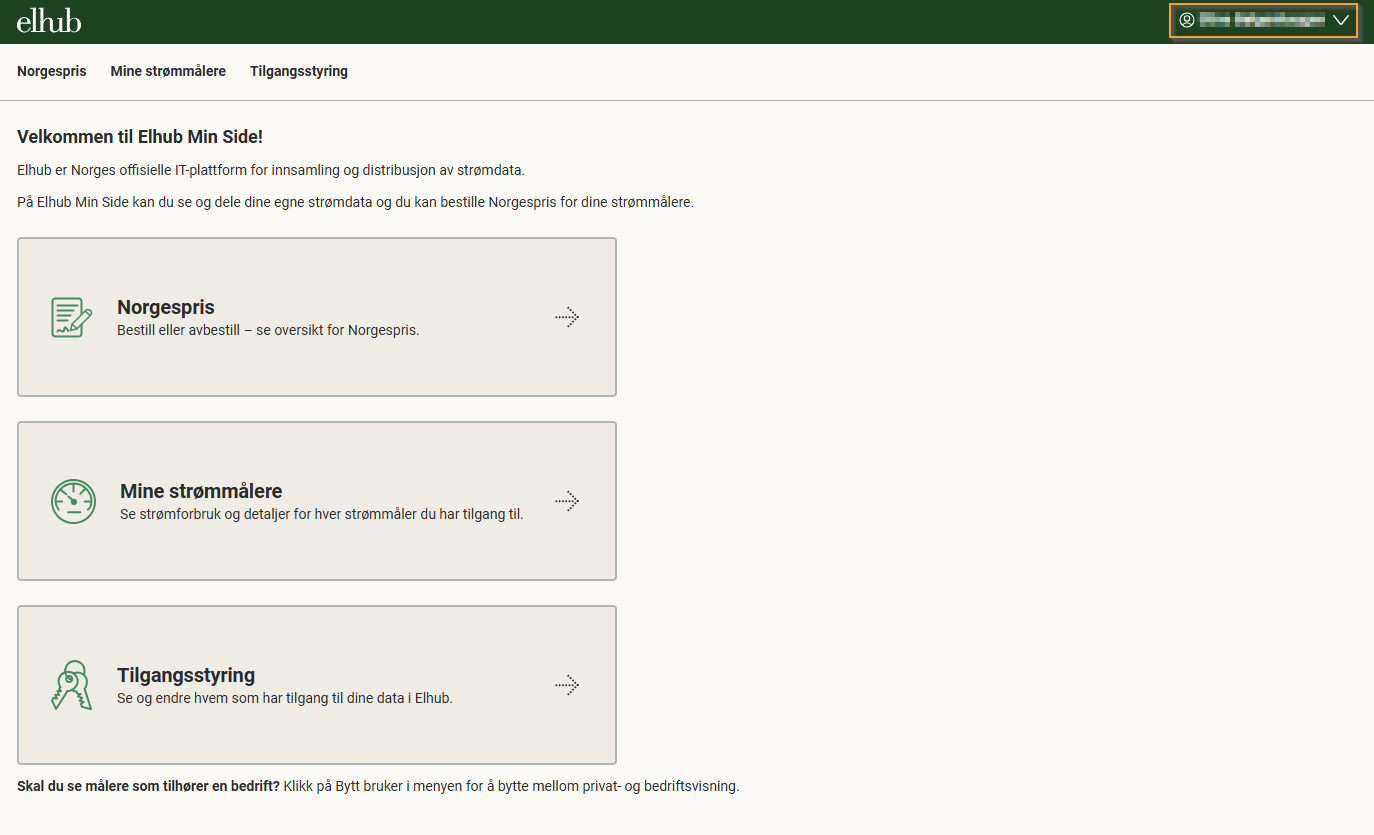The height and width of the screenshot is (835, 1374).
Task: Click the Tilgangsstyring keys icon
Action: click(72, 685)
